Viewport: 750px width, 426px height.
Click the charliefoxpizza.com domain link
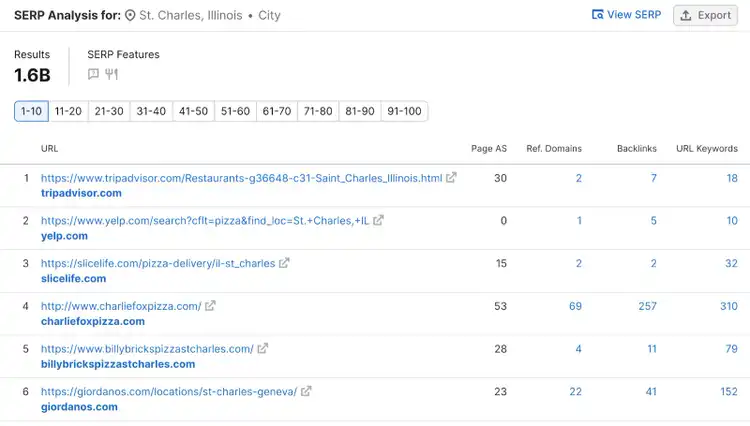93,321
